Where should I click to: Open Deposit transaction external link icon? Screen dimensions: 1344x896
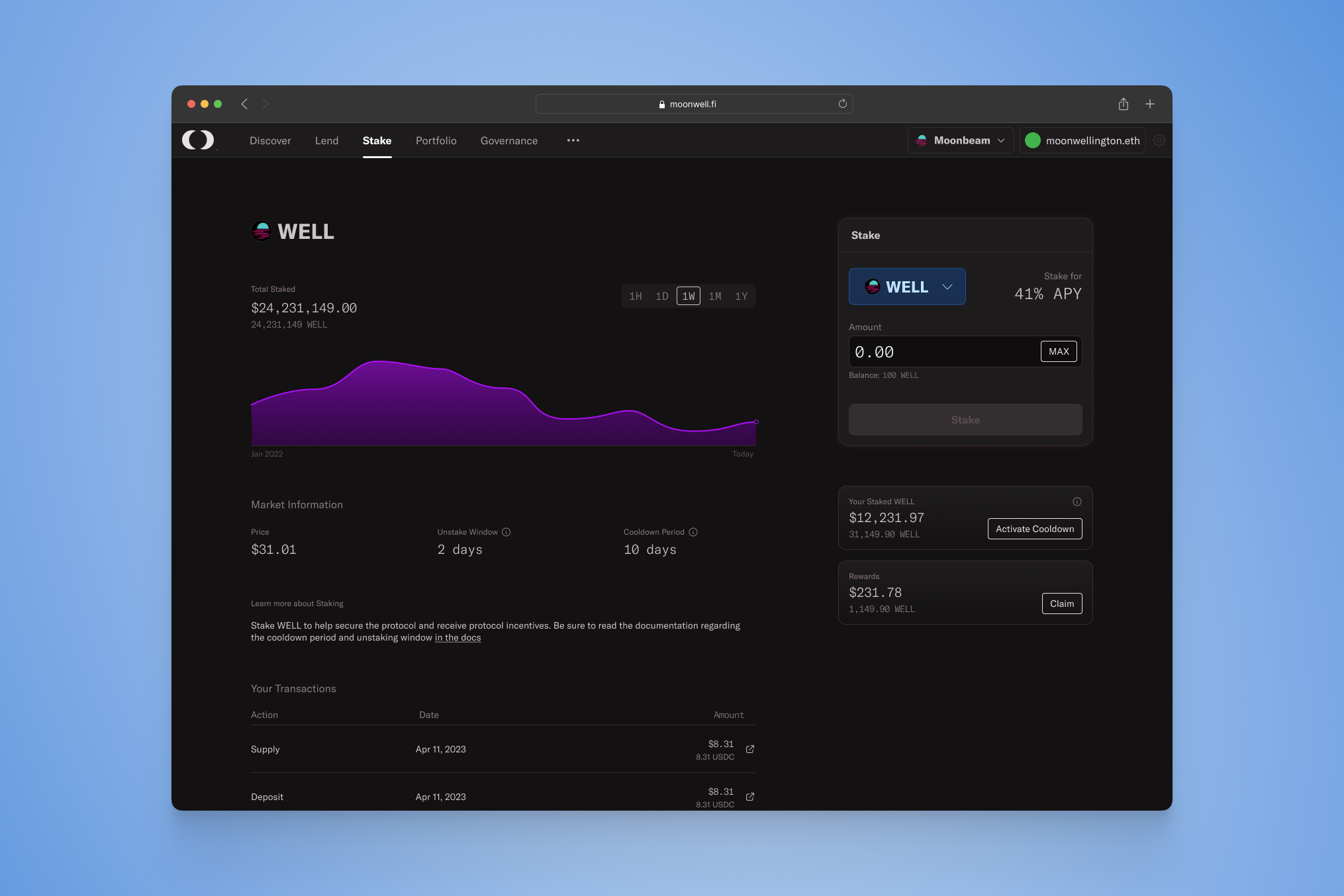pyautogui.click(x=750, y=797)
